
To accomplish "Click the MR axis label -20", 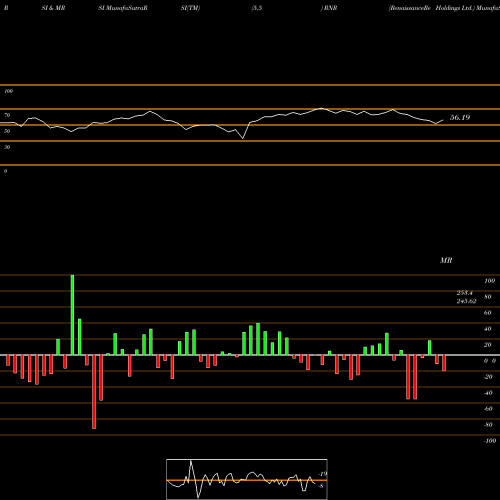I will (x=488, y=377).
